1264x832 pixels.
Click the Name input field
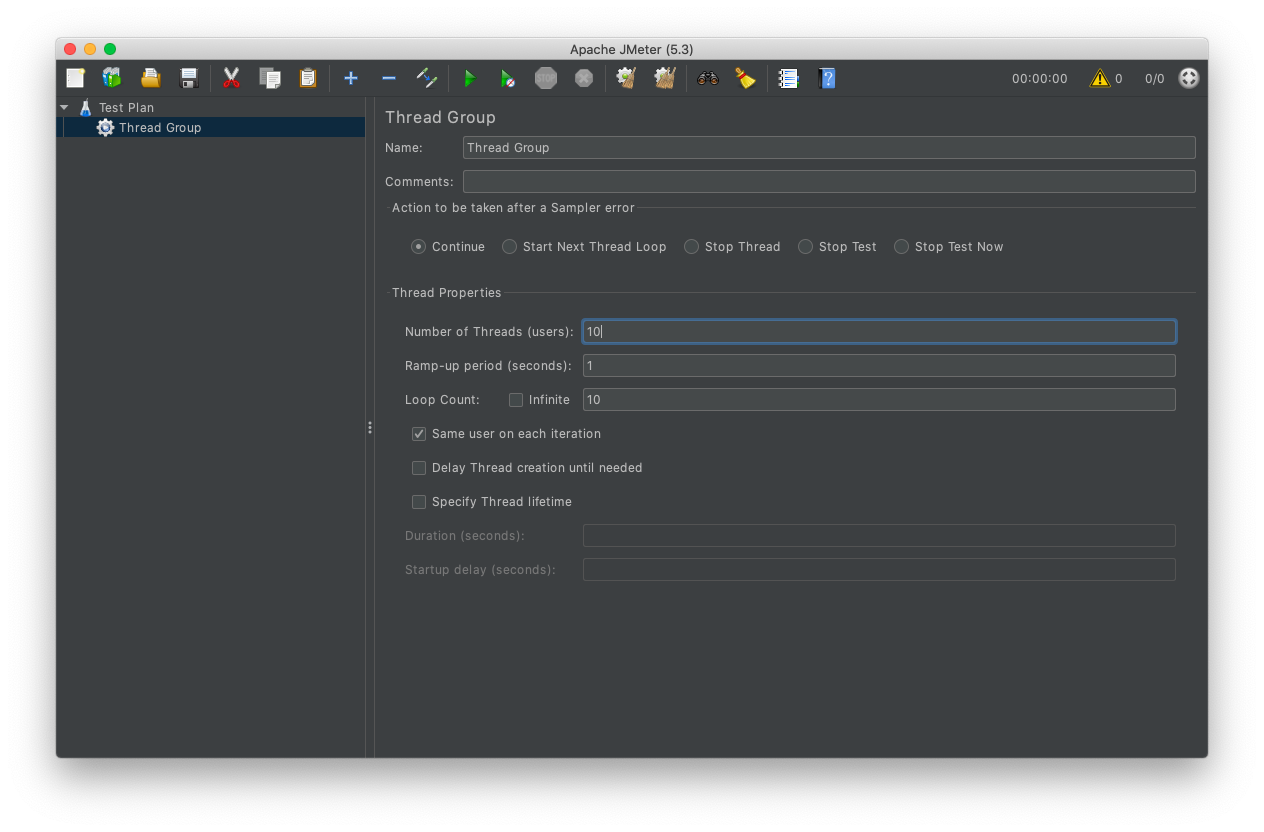[829, 147]
